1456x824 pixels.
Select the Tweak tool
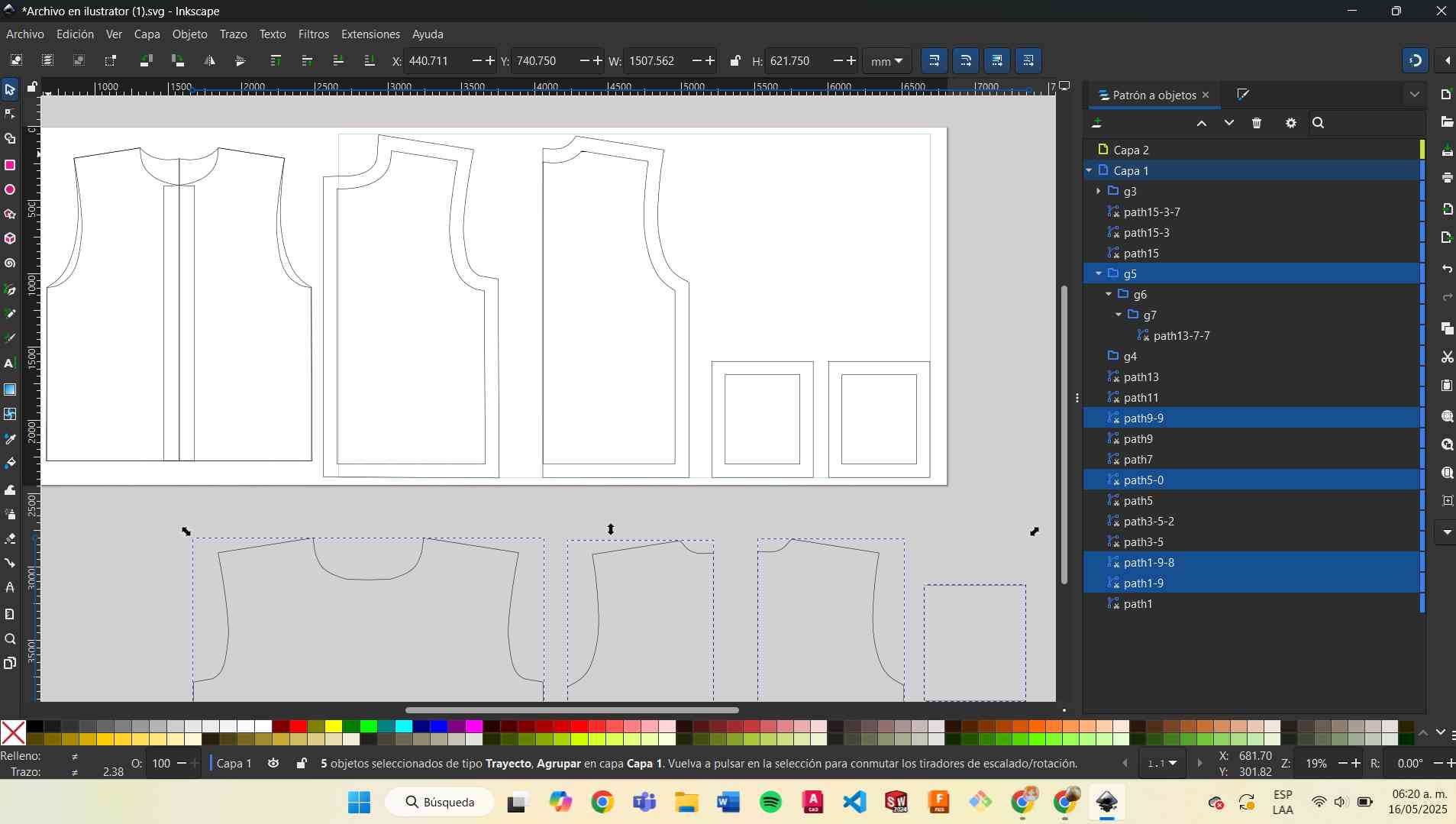[10, 490]
